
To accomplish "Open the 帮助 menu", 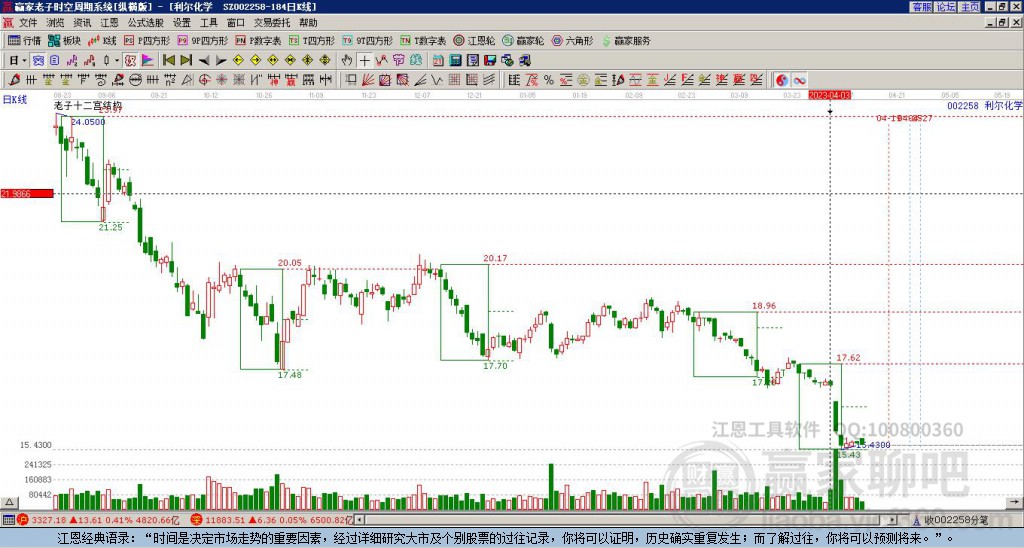I will [x=308, y=23].
